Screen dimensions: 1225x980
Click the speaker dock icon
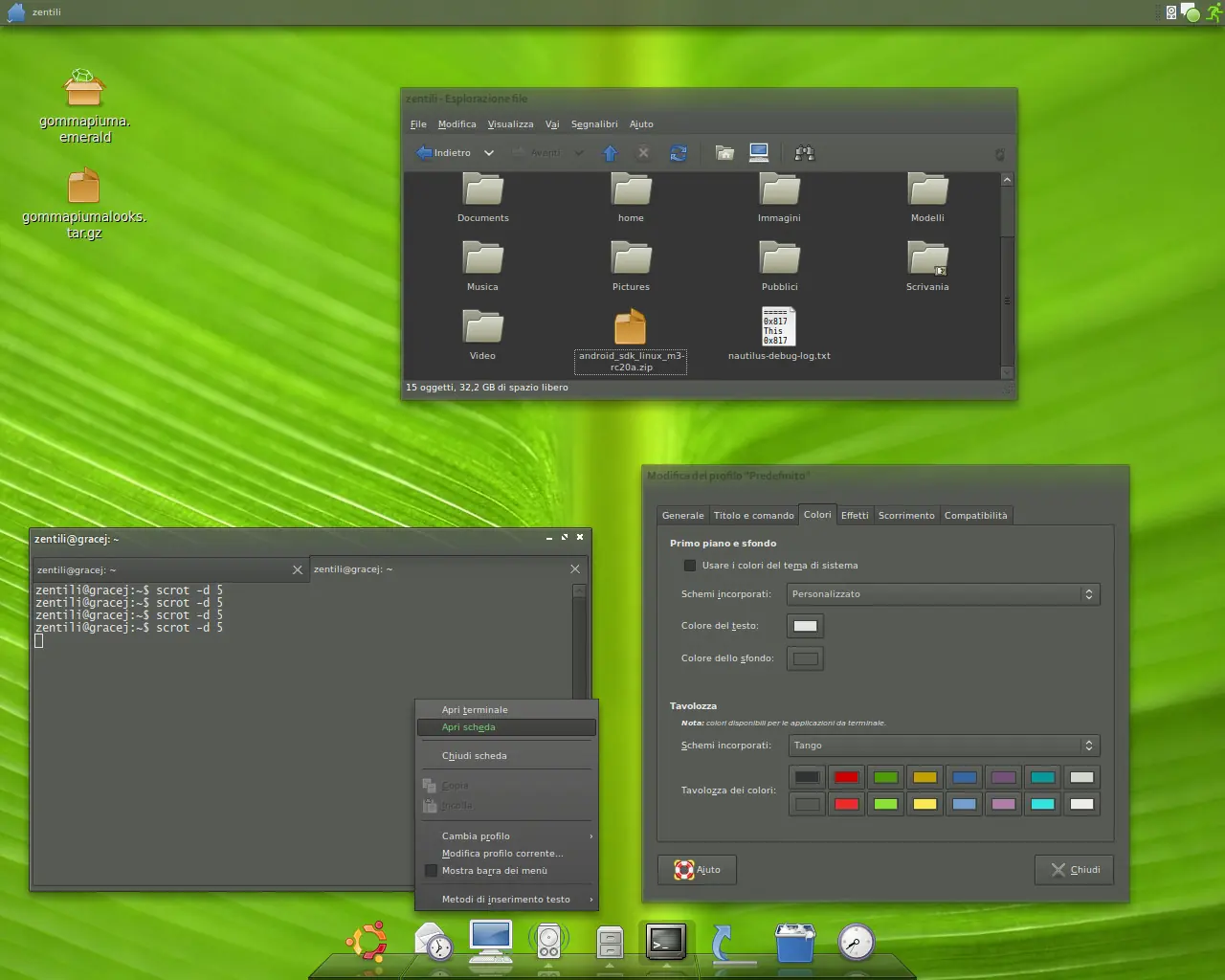coord(548,942)
